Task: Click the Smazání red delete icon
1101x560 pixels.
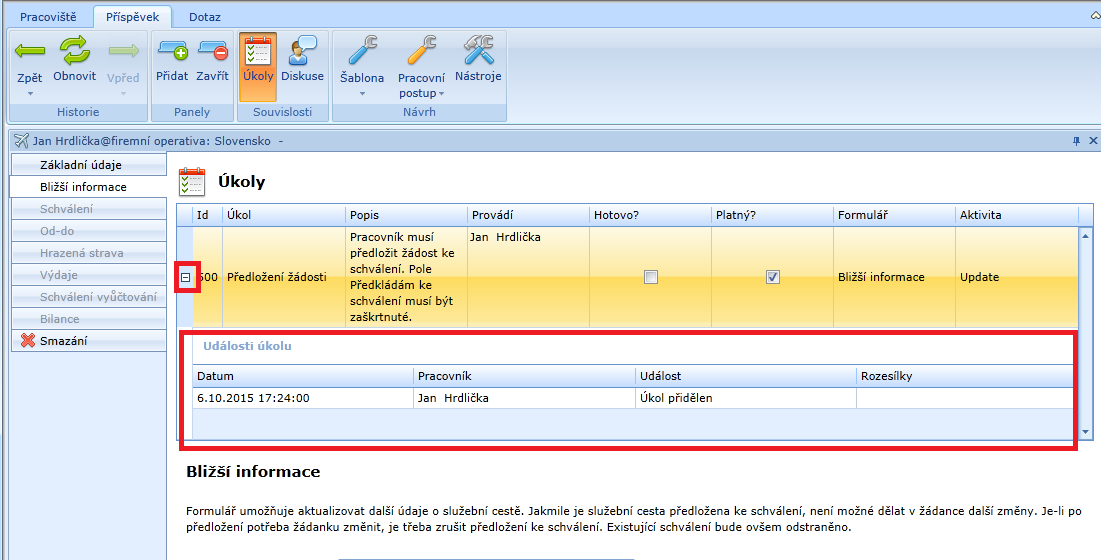Action: coord(28,341)
